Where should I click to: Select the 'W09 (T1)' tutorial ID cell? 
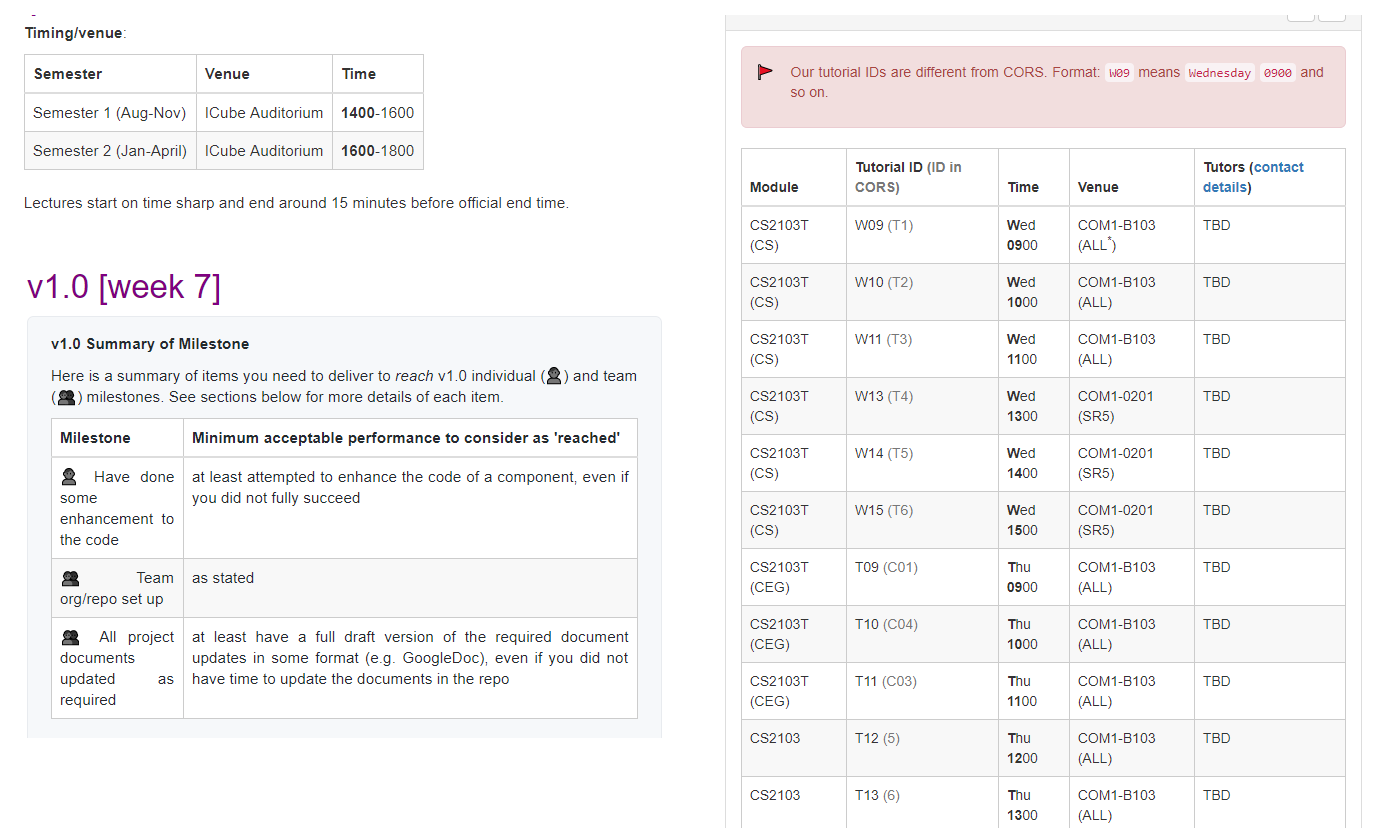922,235
